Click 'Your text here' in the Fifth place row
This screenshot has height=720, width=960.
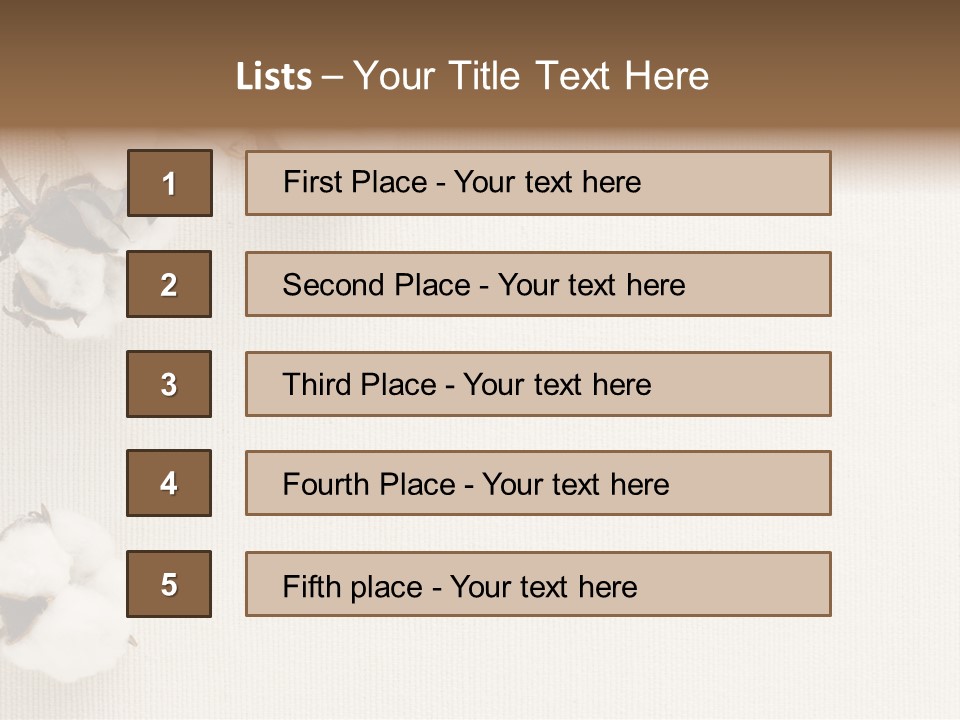pyautogui.click(x=543, y=586)
